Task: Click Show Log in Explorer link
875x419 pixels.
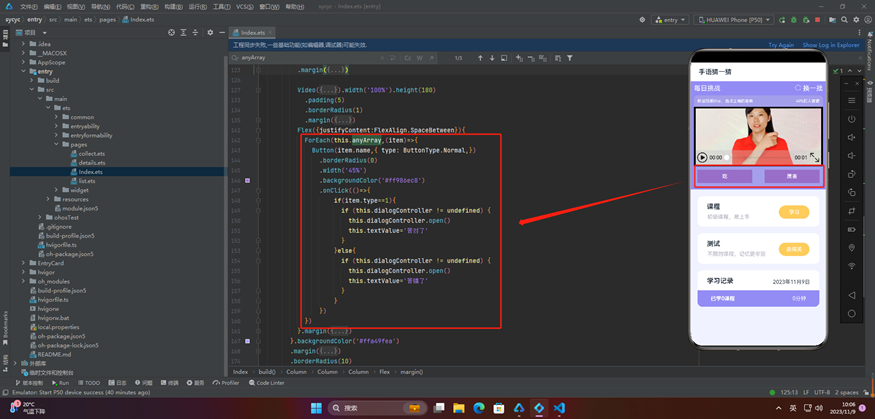Action: pos(833,45)
